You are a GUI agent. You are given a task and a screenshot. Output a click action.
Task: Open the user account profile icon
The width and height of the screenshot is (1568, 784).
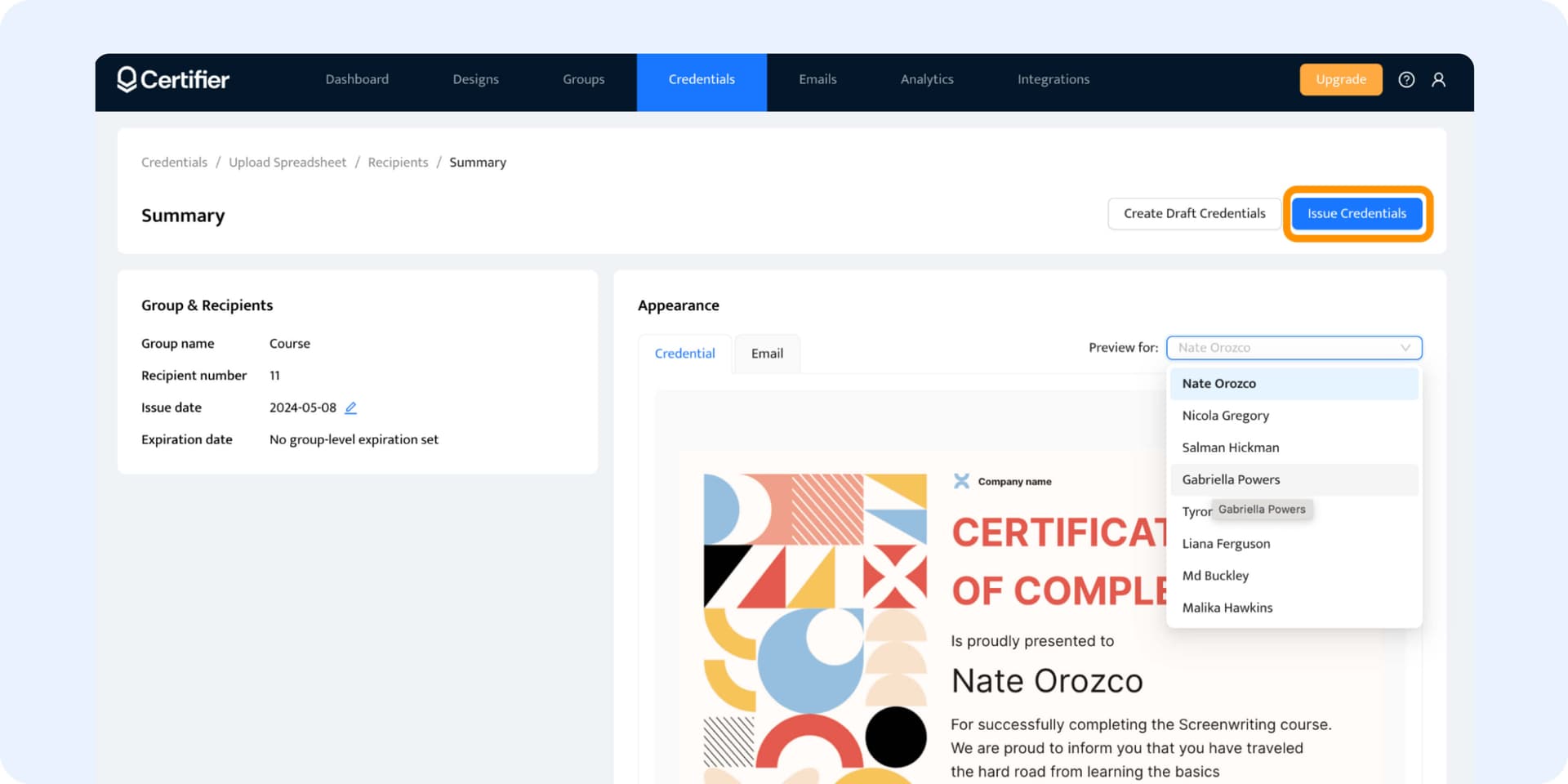tap(1438, 79)
